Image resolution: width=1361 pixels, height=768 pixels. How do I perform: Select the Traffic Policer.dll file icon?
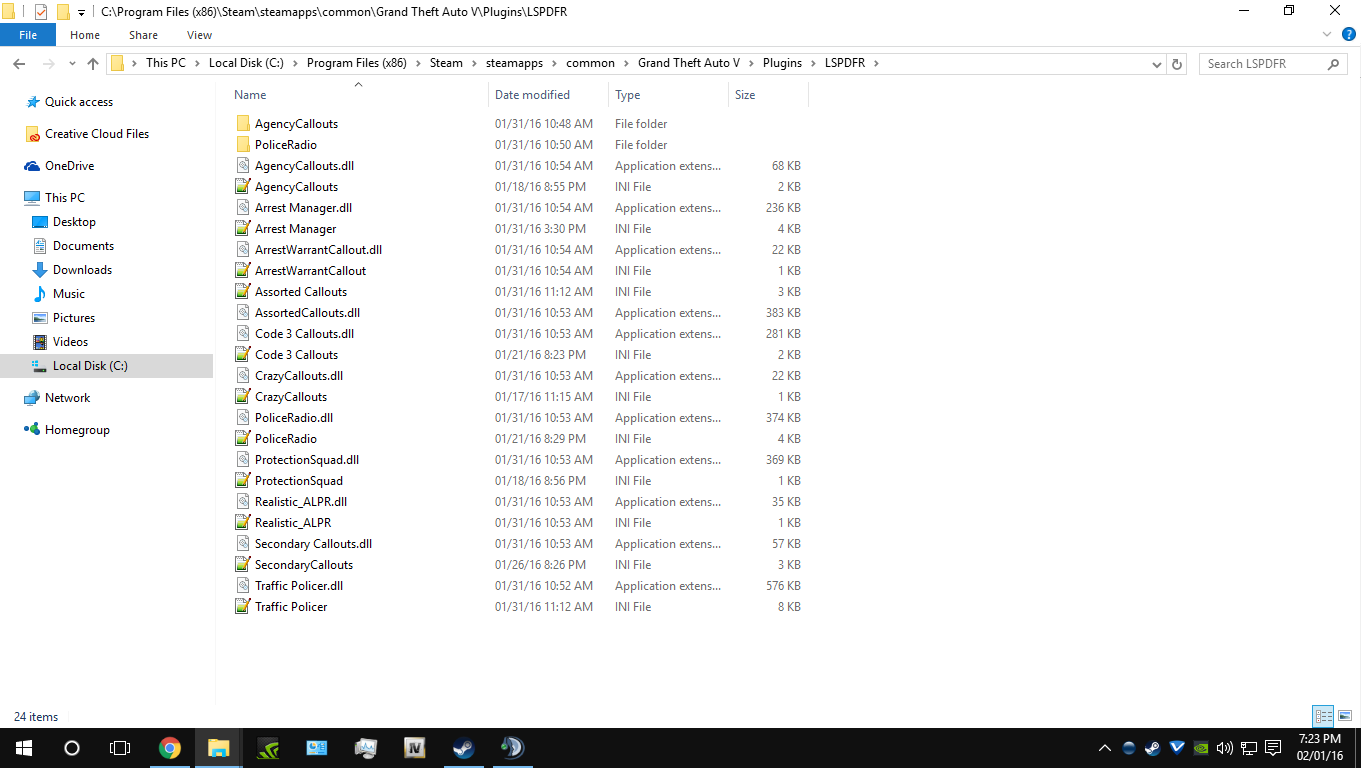pyautogui.click(x=242, y=586)
